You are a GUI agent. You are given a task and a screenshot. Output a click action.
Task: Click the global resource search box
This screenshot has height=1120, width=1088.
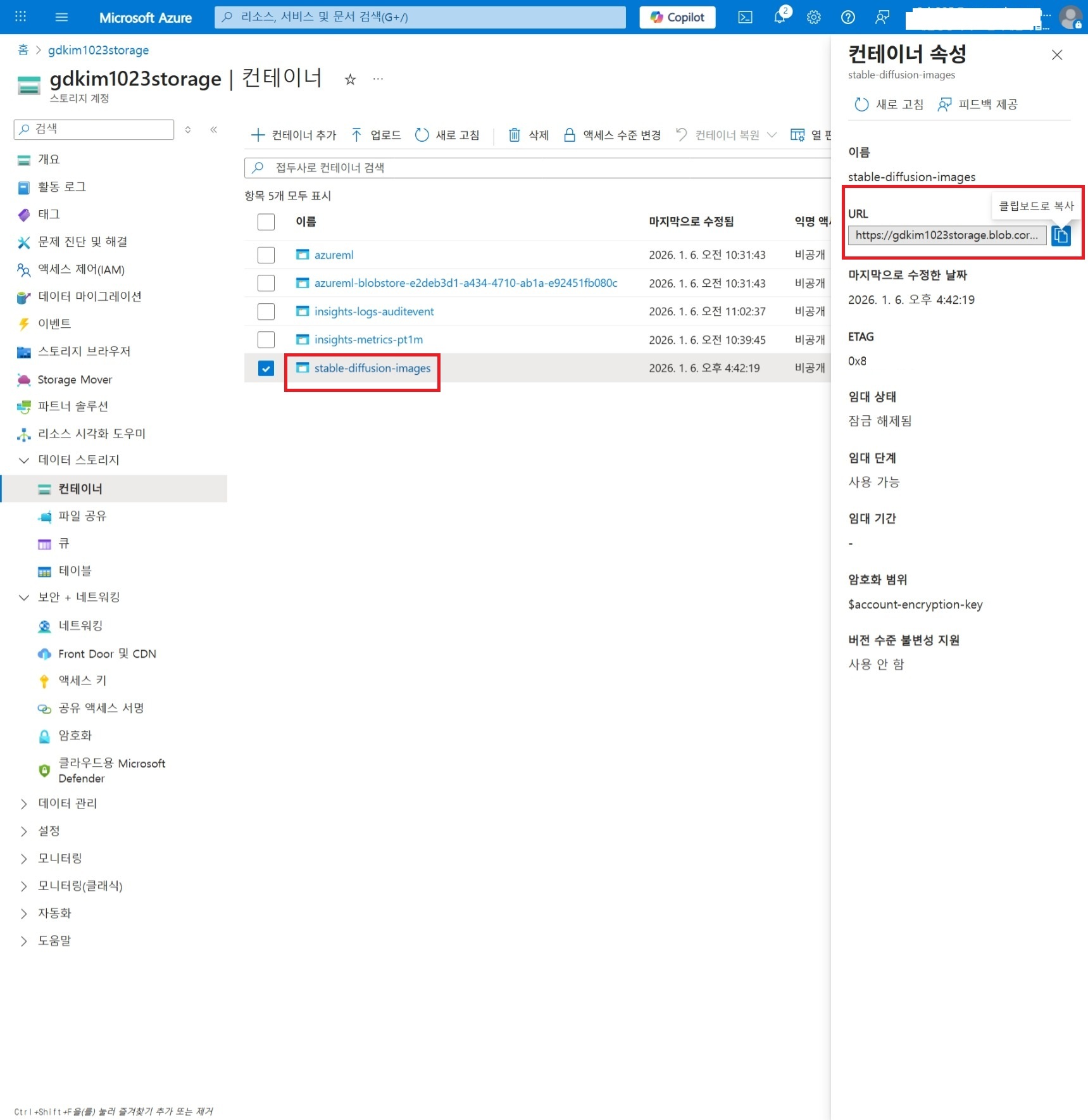pyautogui.click(x=420, y=17)
